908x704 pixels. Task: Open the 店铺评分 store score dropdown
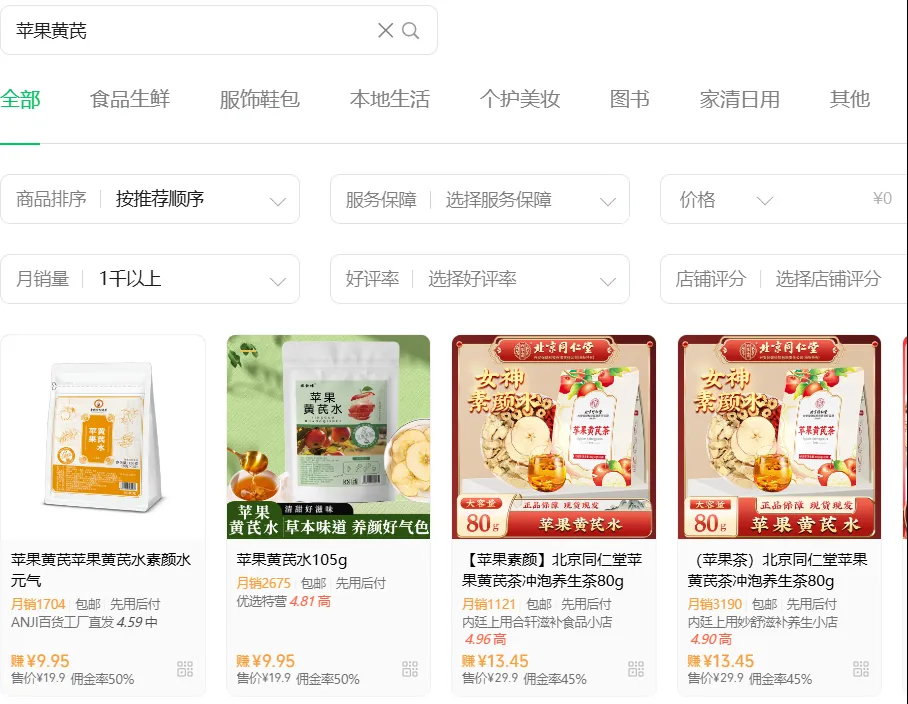tap(784, 279)
